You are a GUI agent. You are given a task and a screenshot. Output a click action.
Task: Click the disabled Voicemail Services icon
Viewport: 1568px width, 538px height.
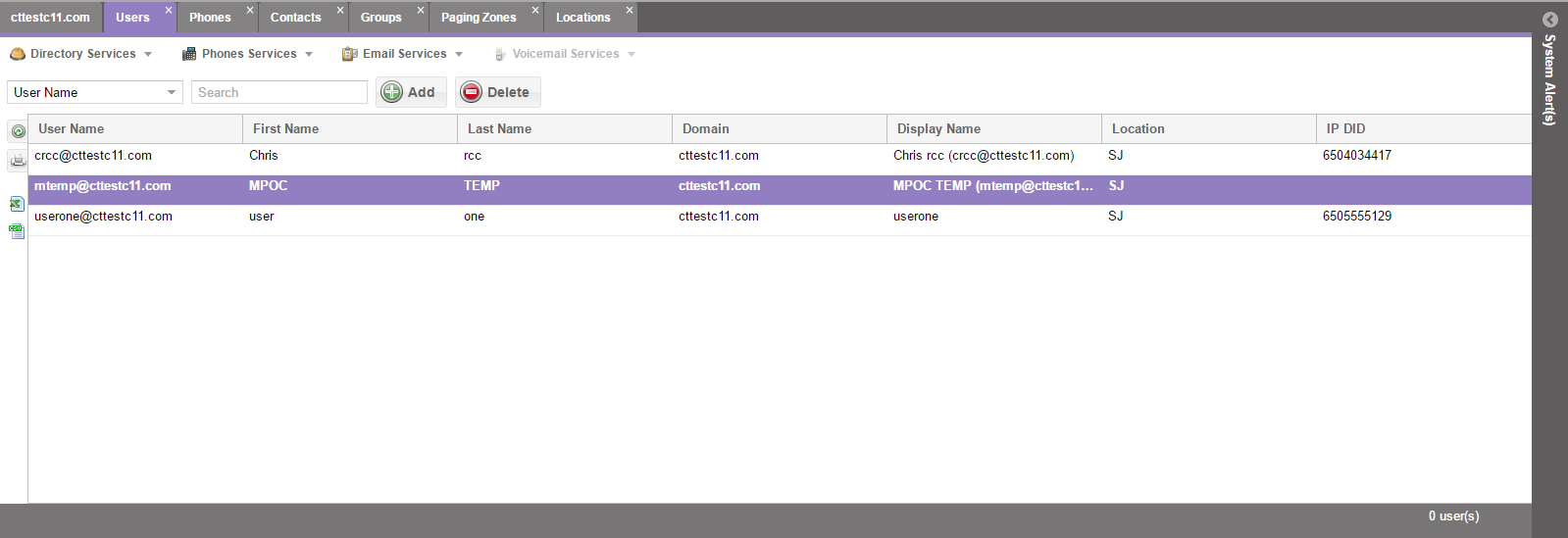[x=500, y=54]
